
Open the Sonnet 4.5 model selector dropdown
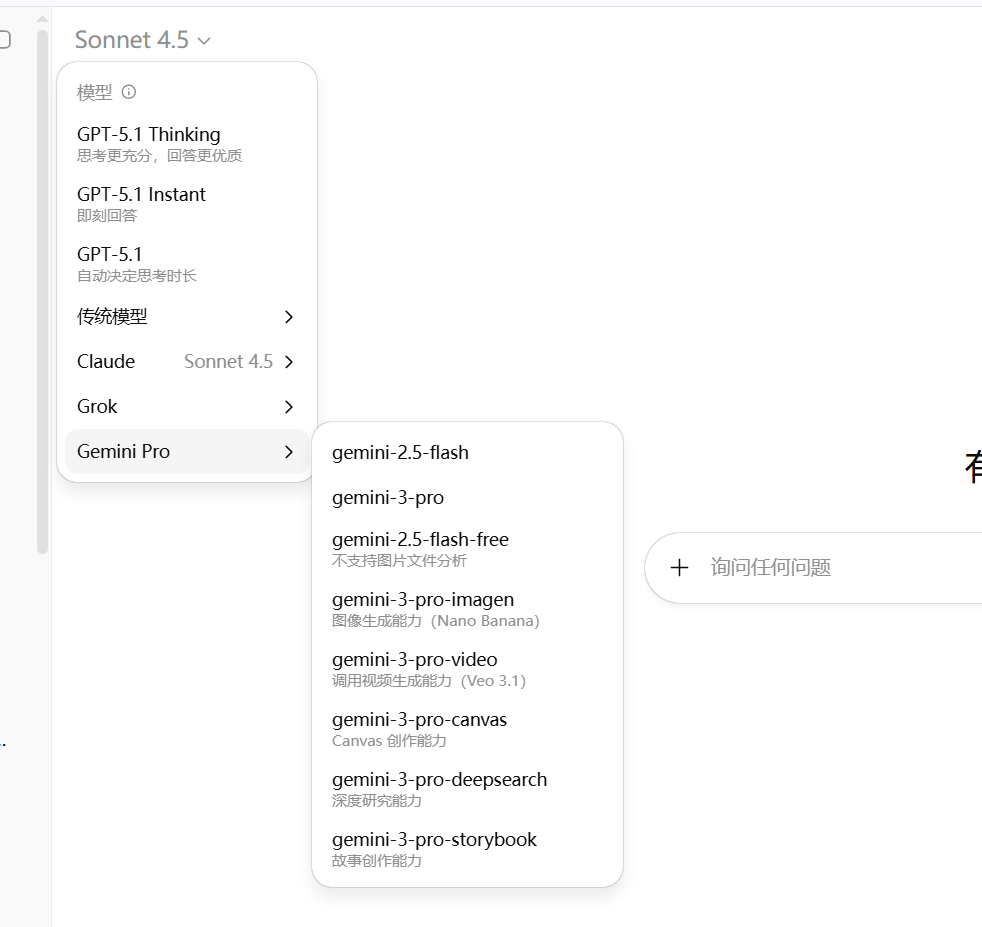[x=143, y=40]
